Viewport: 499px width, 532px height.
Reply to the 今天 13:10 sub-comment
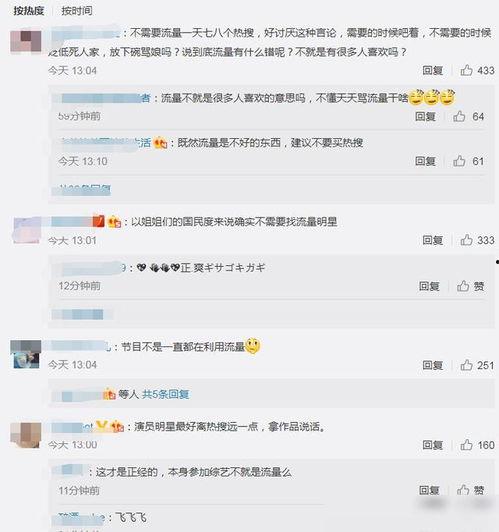[x=425, y=161]
